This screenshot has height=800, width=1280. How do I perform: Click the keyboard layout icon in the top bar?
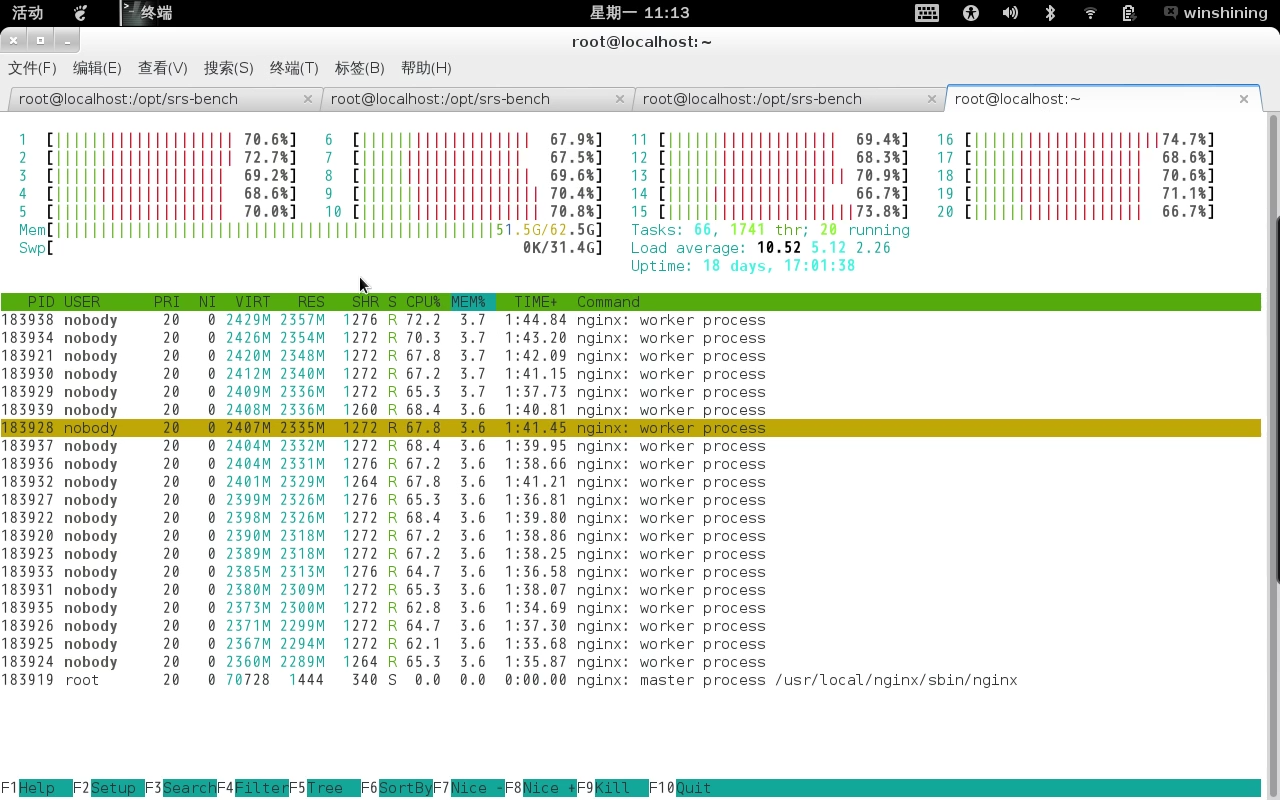tap(928, 13)
